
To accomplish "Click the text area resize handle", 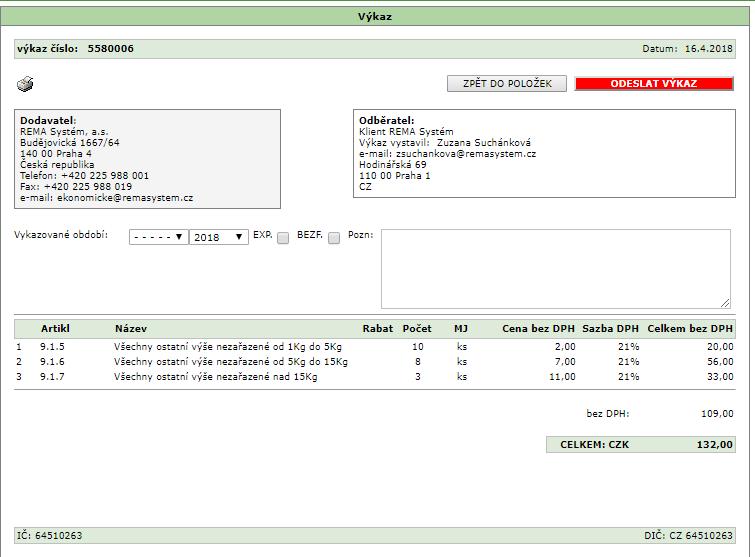I will click(726, 303).
